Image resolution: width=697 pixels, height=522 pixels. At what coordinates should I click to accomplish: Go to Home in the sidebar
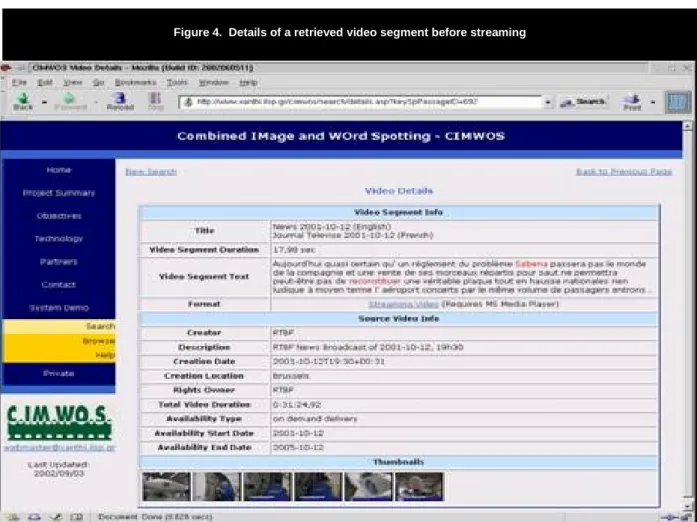pos(59,170)
